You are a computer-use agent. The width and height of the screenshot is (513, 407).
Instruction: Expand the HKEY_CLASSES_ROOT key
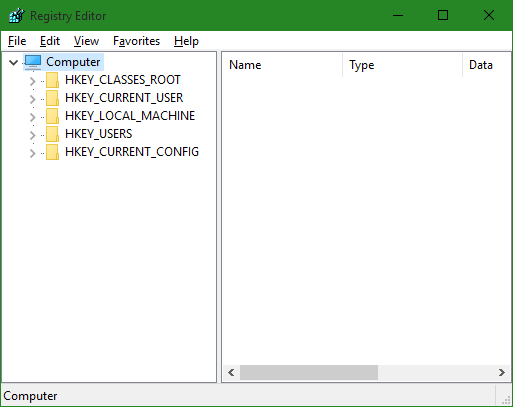point(32,81)
